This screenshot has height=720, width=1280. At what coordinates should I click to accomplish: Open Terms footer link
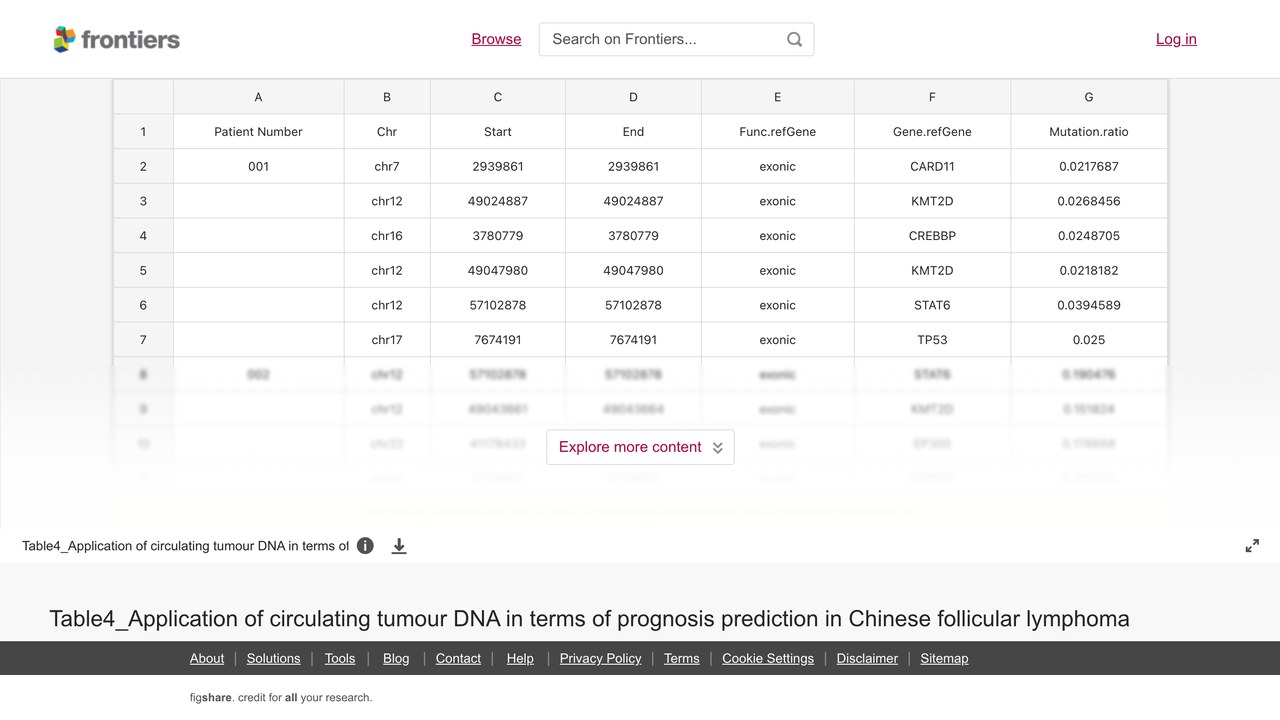[682, 658]
